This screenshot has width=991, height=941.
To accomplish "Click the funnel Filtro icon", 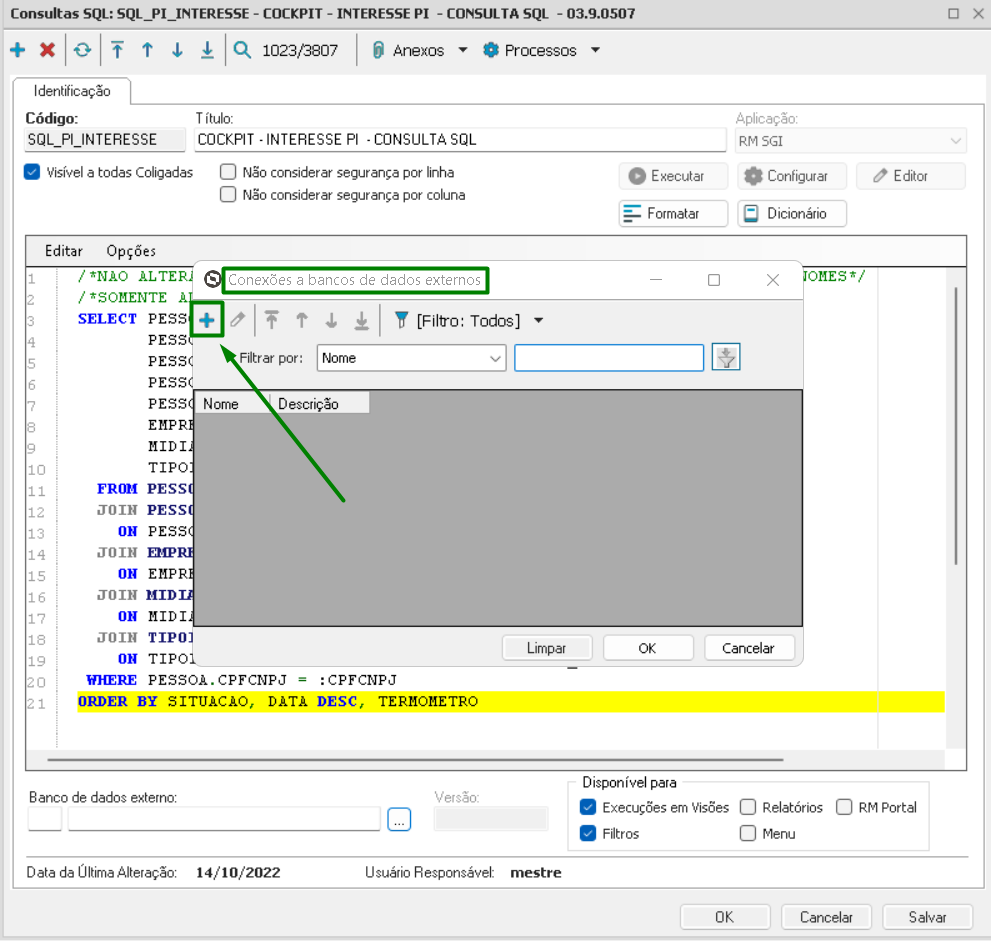I will tap(401, 320).
